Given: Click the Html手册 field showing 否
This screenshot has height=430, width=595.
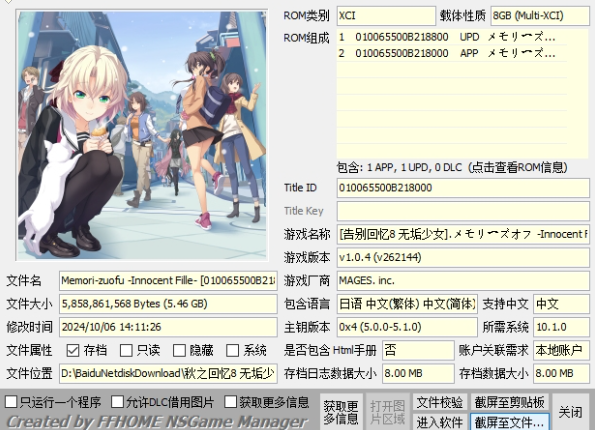Looking at the screenshot, I should point(418,350).
